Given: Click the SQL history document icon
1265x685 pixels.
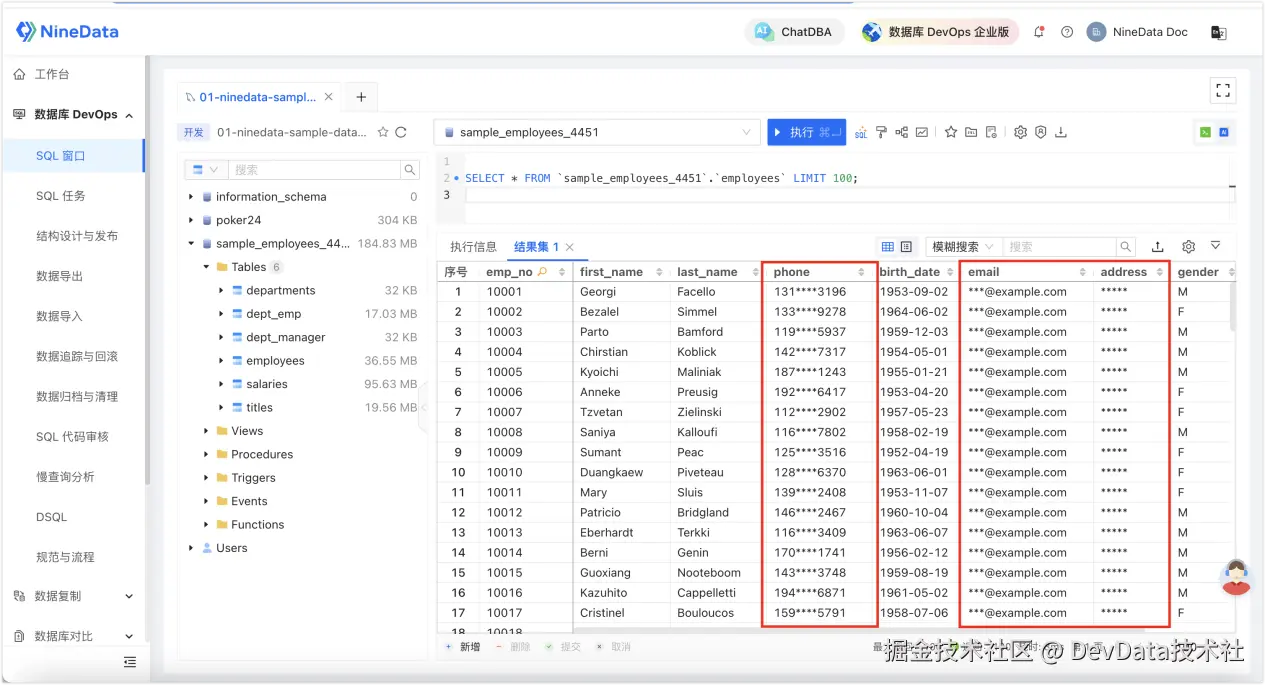Looking at the screenshot, I should click(x=991, y=132).
